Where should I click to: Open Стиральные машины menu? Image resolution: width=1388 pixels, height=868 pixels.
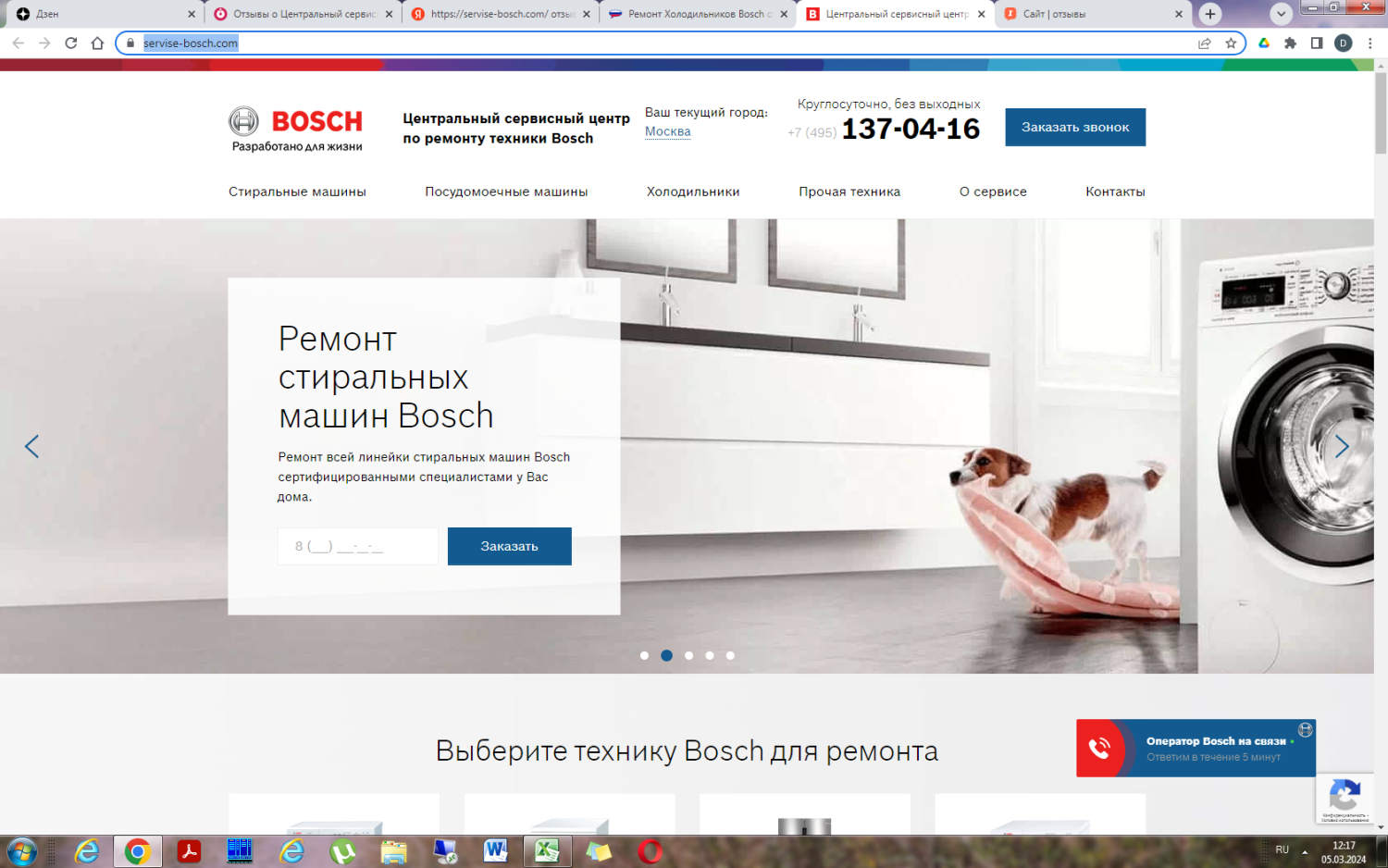pyautogui.click(x=297, y=192)
